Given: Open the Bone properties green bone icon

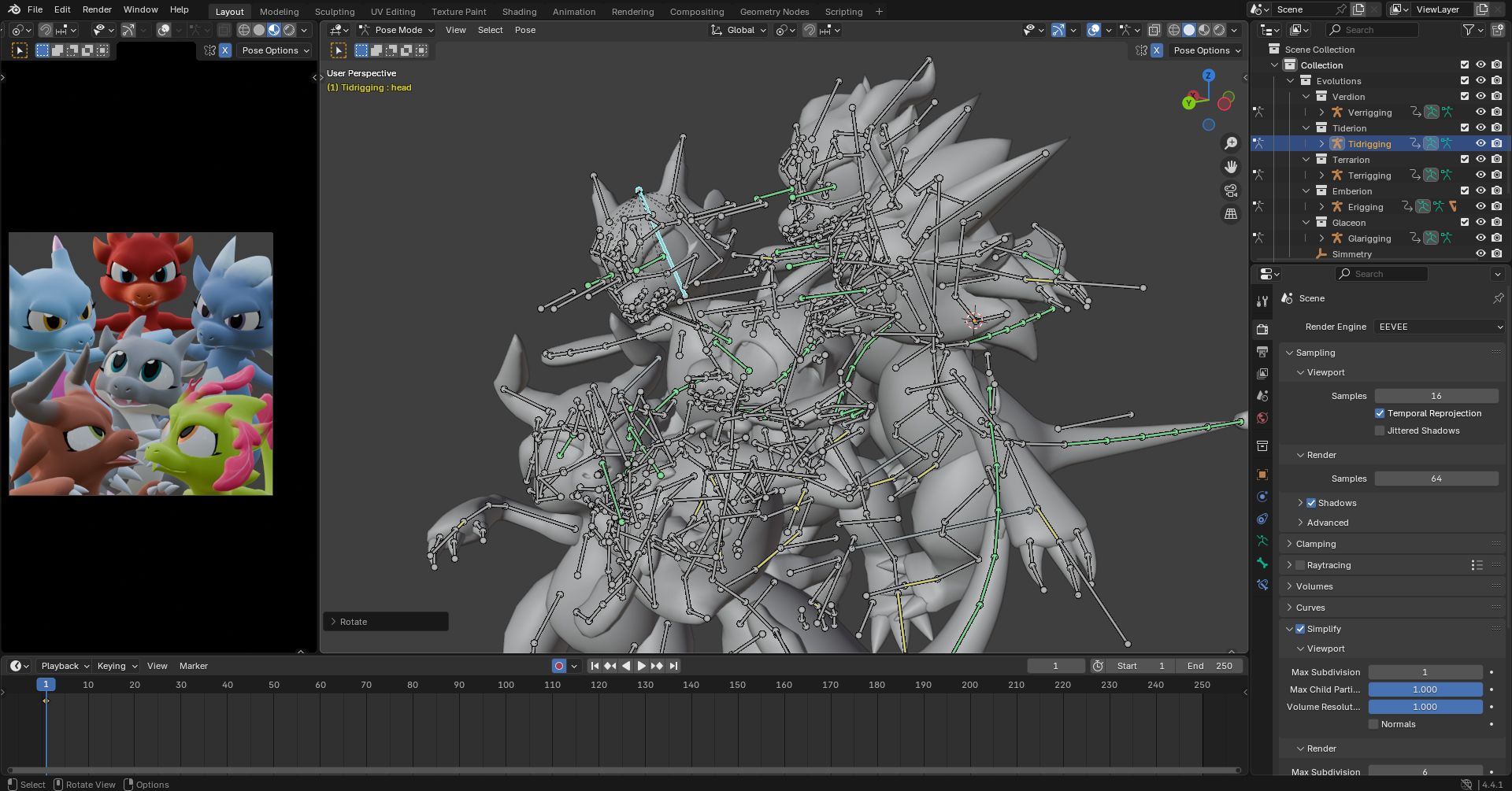Looking at the screenshot, I should [x=1262, y=563].
